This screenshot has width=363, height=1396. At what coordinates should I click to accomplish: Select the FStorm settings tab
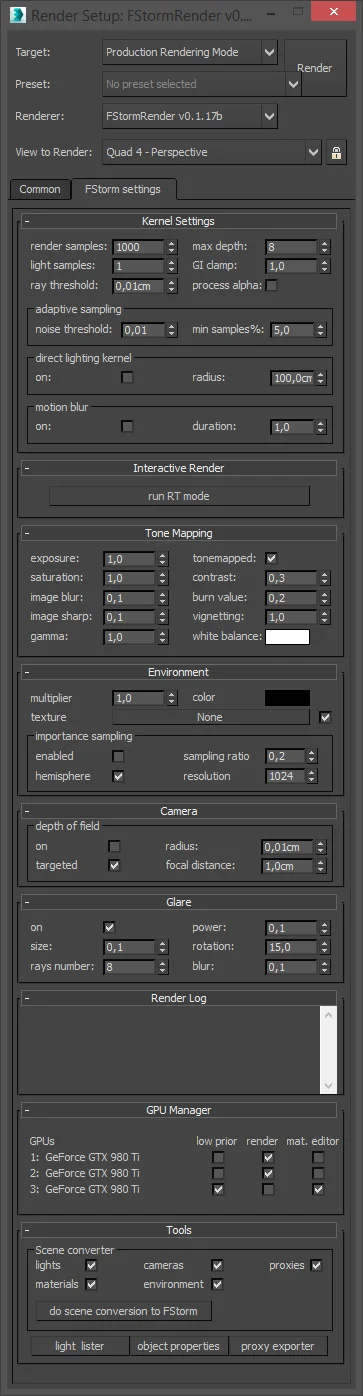pyautogui.click(x=123, y=188)
